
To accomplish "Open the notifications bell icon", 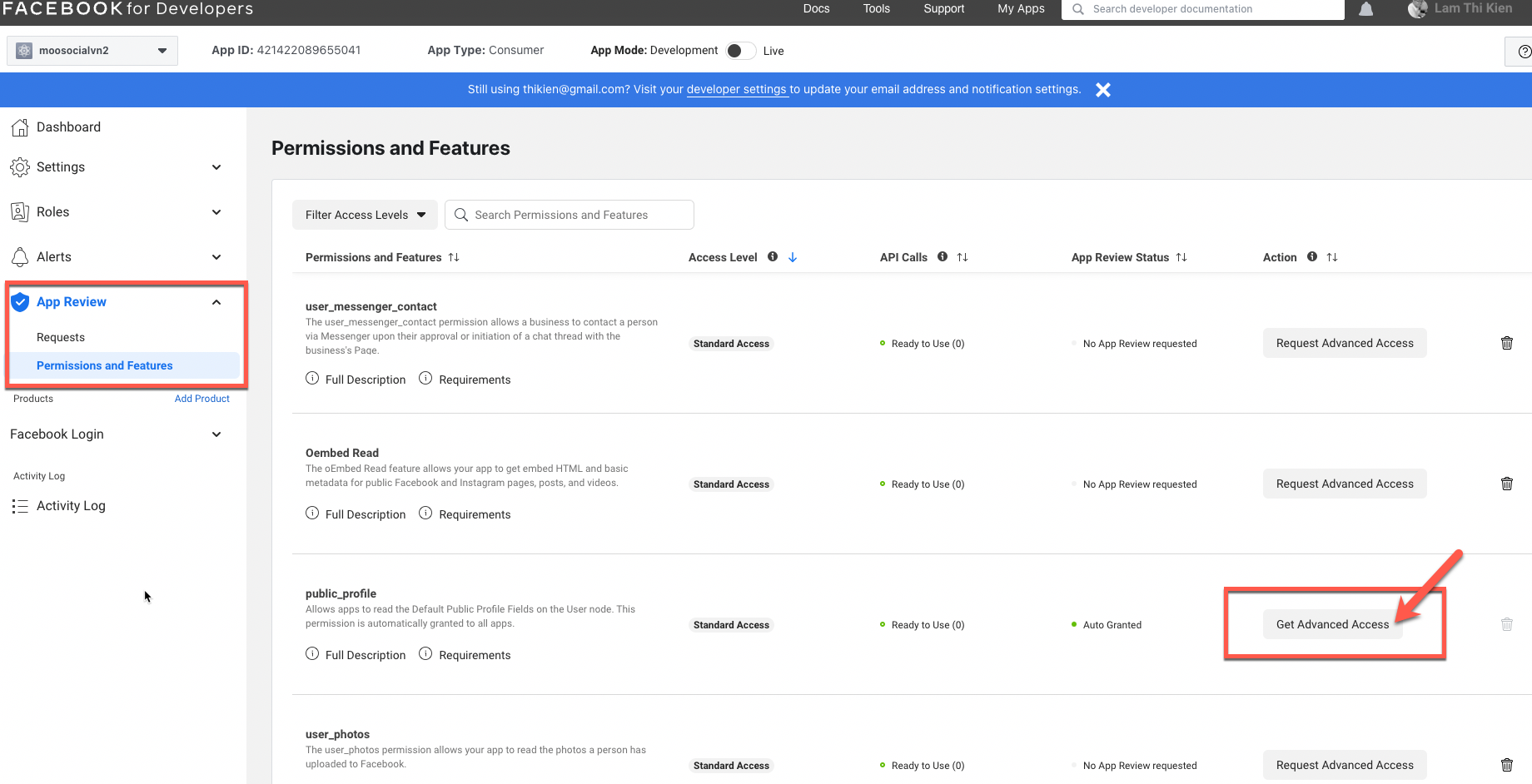I will click(x=1366, y=9).
